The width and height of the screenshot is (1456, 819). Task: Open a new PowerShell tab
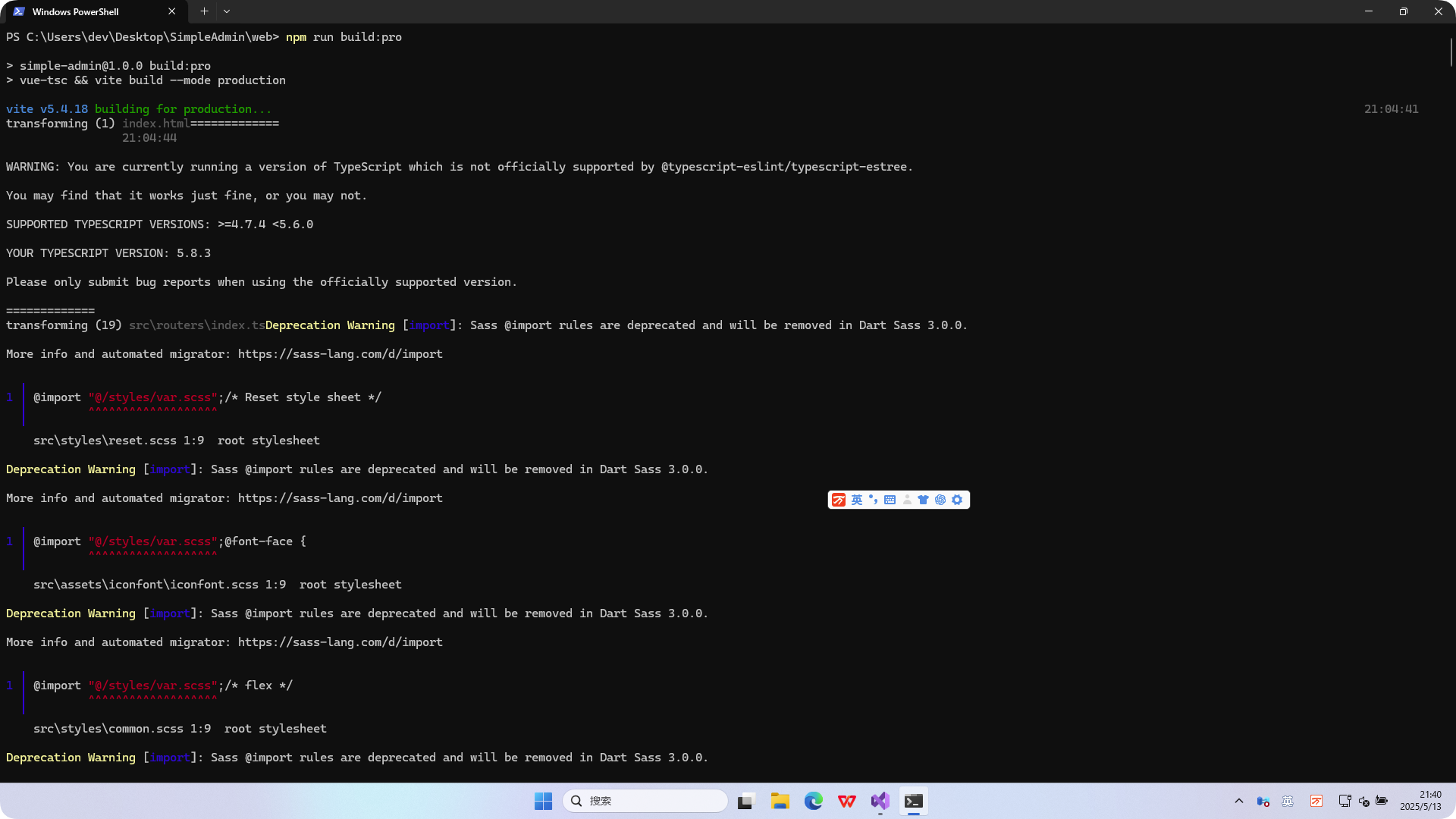point(204,11)
